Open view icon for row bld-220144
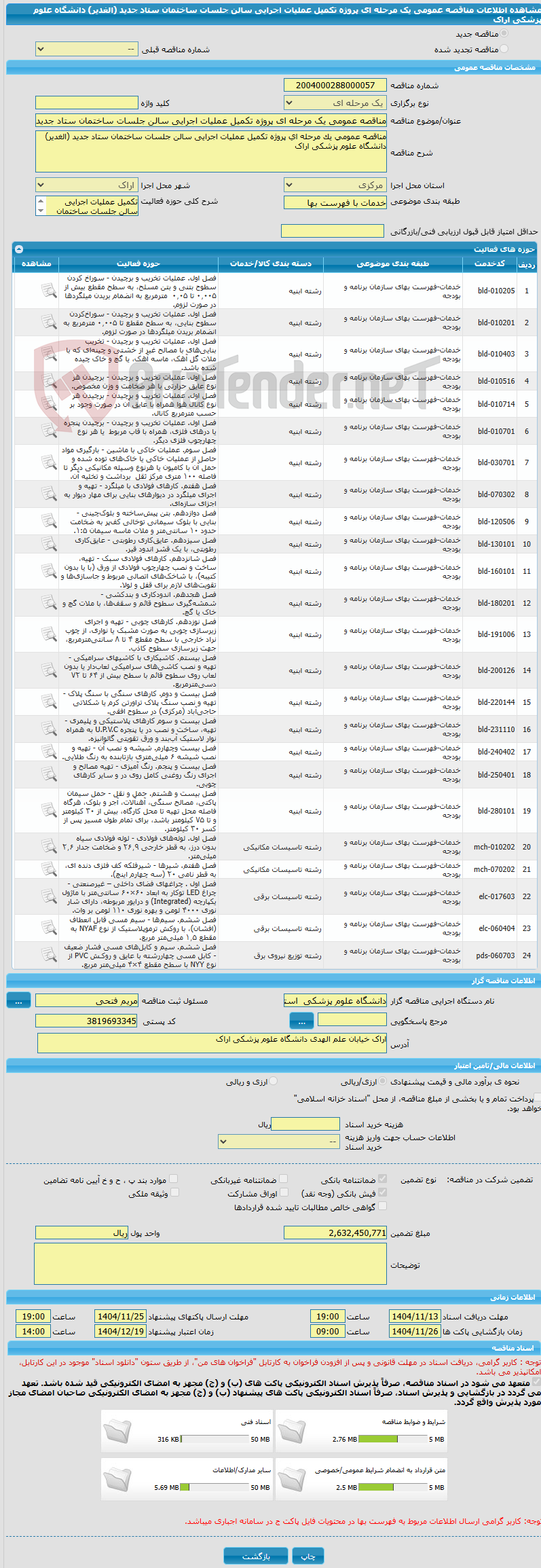The image size is (541, 1568). [49, 702]
